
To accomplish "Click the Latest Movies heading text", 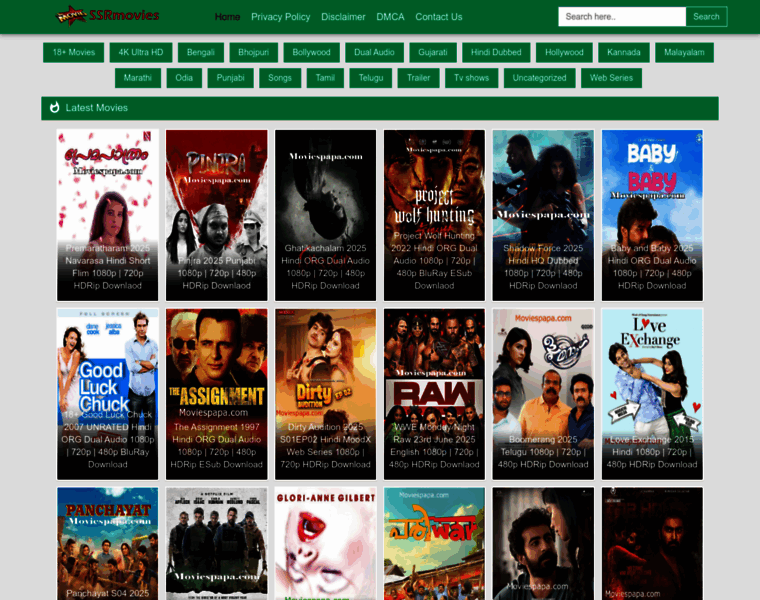I will click(x=96, y=108).
